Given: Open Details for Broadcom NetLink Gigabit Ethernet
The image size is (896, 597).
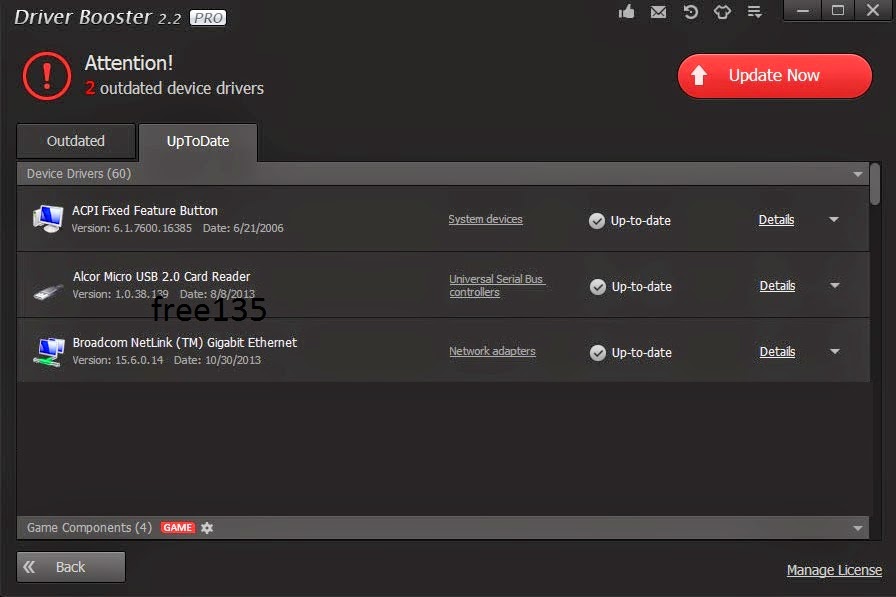Looking at the screenshot, I should (777, 352).
